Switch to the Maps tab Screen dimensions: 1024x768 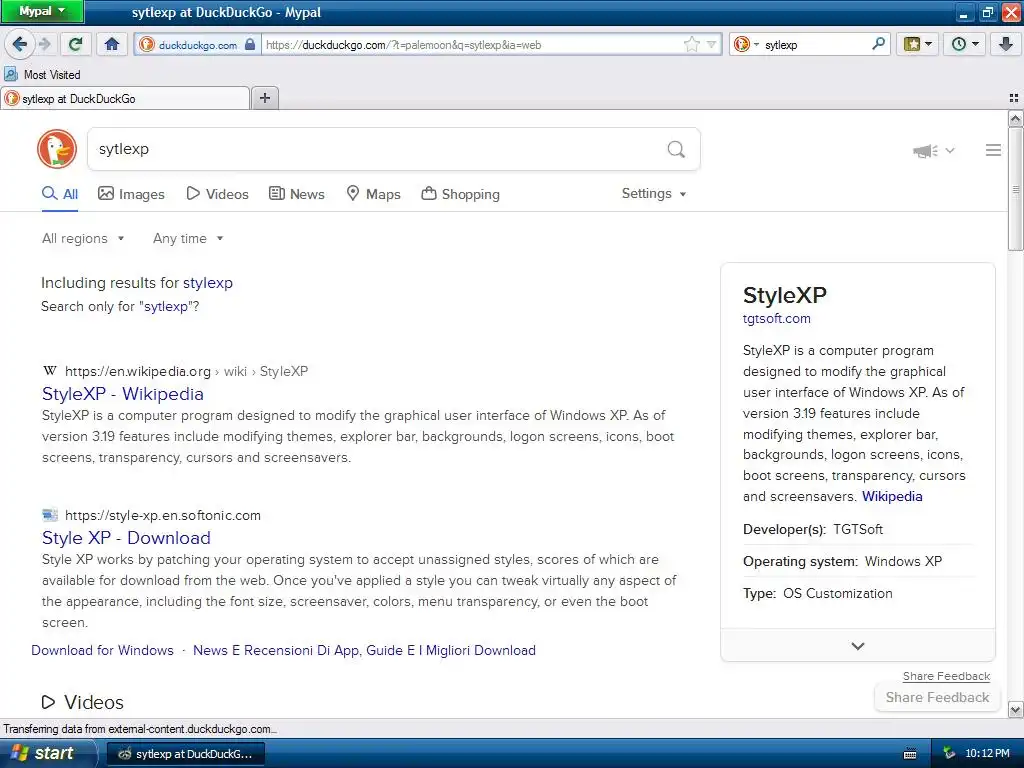point(373,194)
